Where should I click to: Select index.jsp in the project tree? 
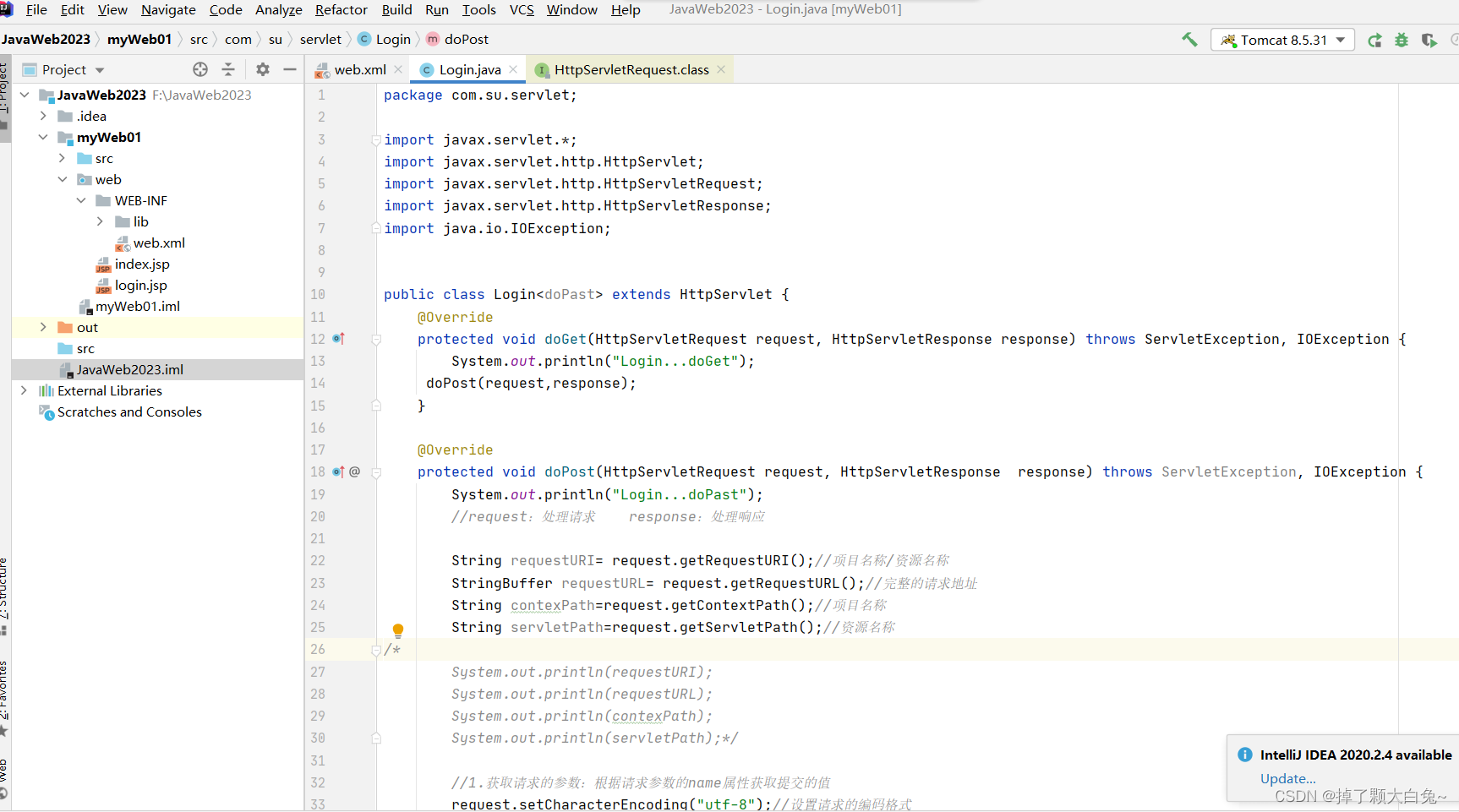pos(142,264)
